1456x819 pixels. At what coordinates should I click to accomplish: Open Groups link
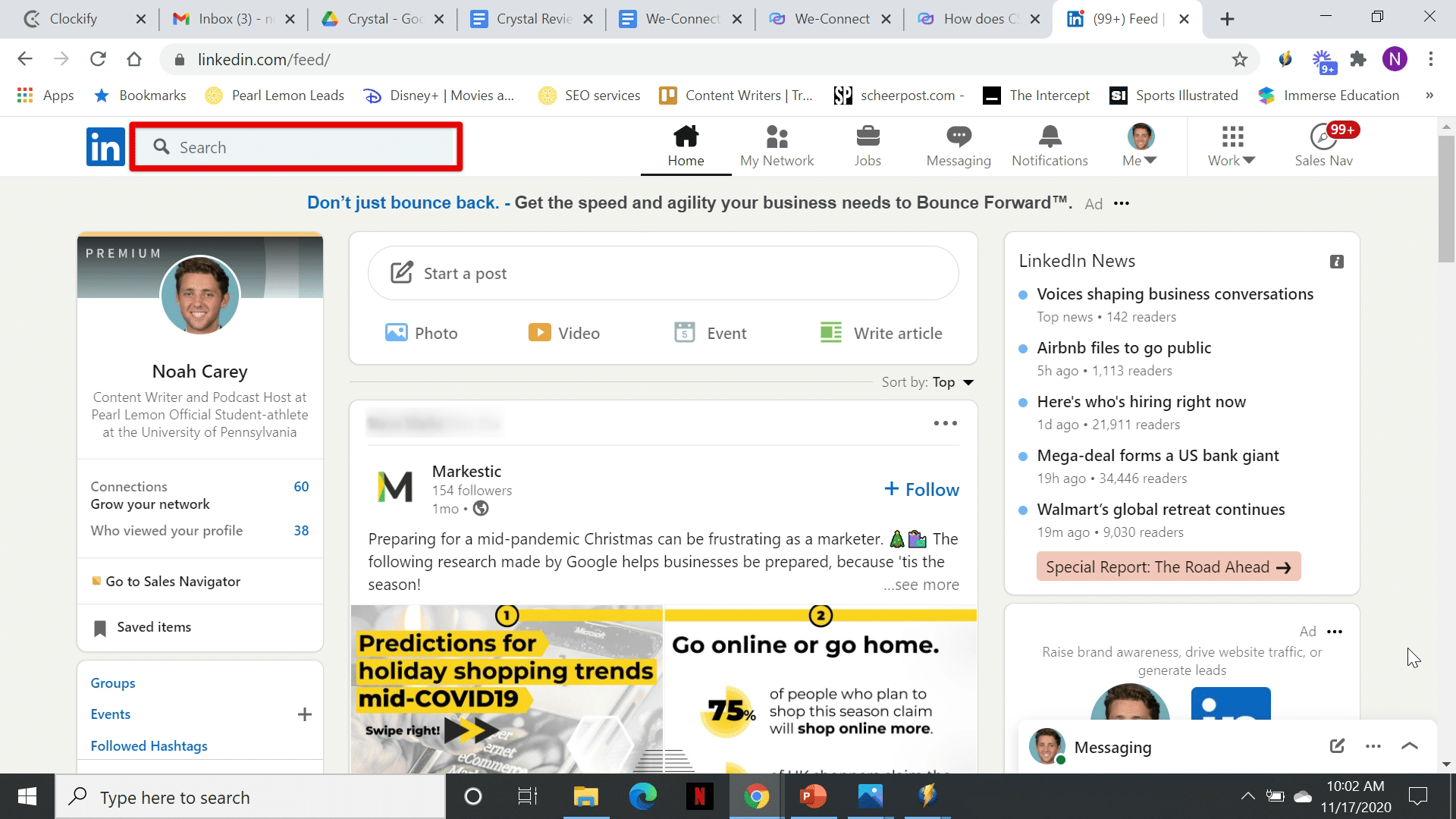[x=113, y=683]
